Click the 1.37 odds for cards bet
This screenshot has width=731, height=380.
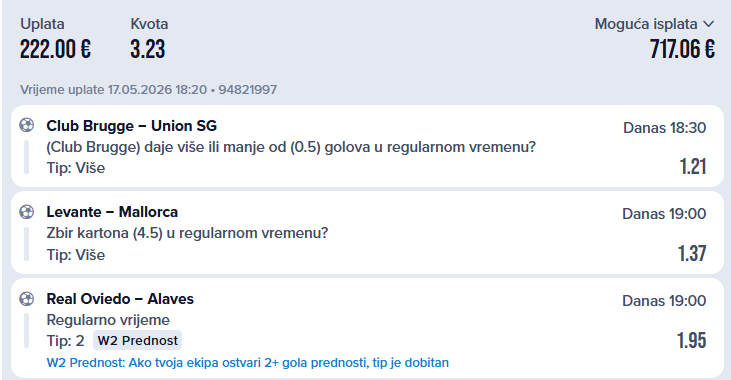pyautogui.click(x=692, y=253)
